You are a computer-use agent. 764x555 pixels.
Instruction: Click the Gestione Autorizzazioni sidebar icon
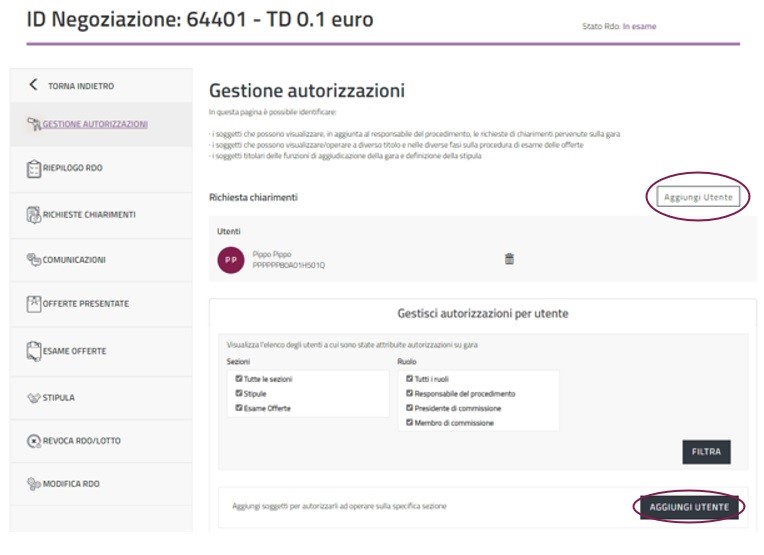pos(34,124)
